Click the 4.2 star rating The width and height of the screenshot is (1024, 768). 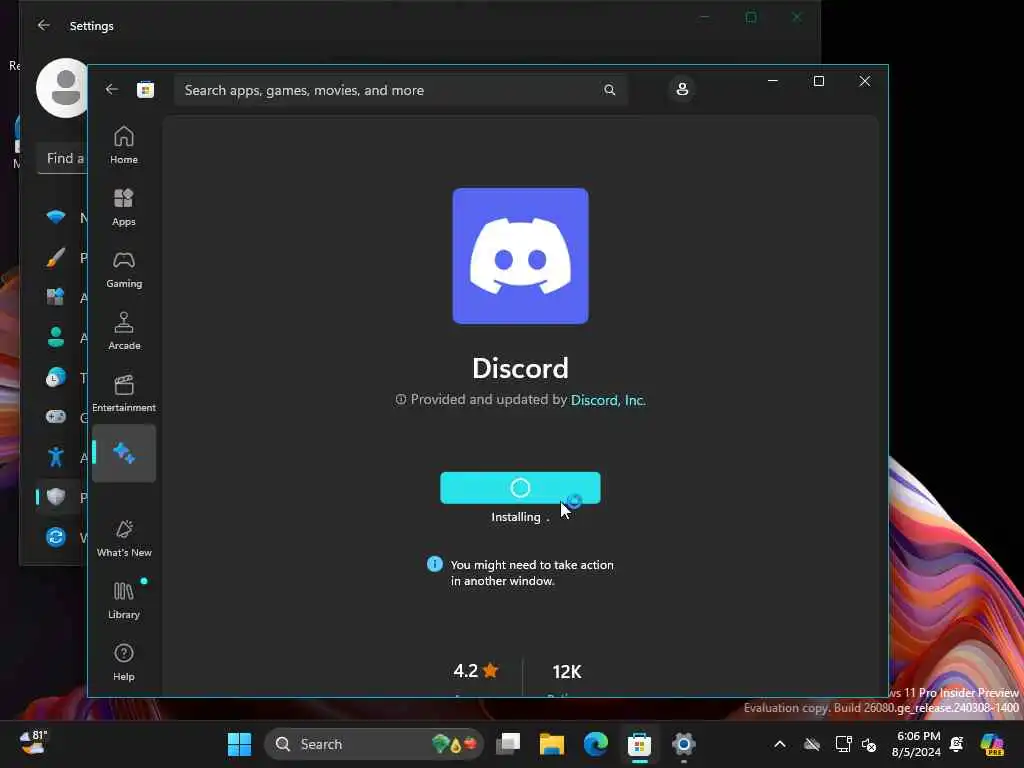pyautogui.click(x=475, y=671)
